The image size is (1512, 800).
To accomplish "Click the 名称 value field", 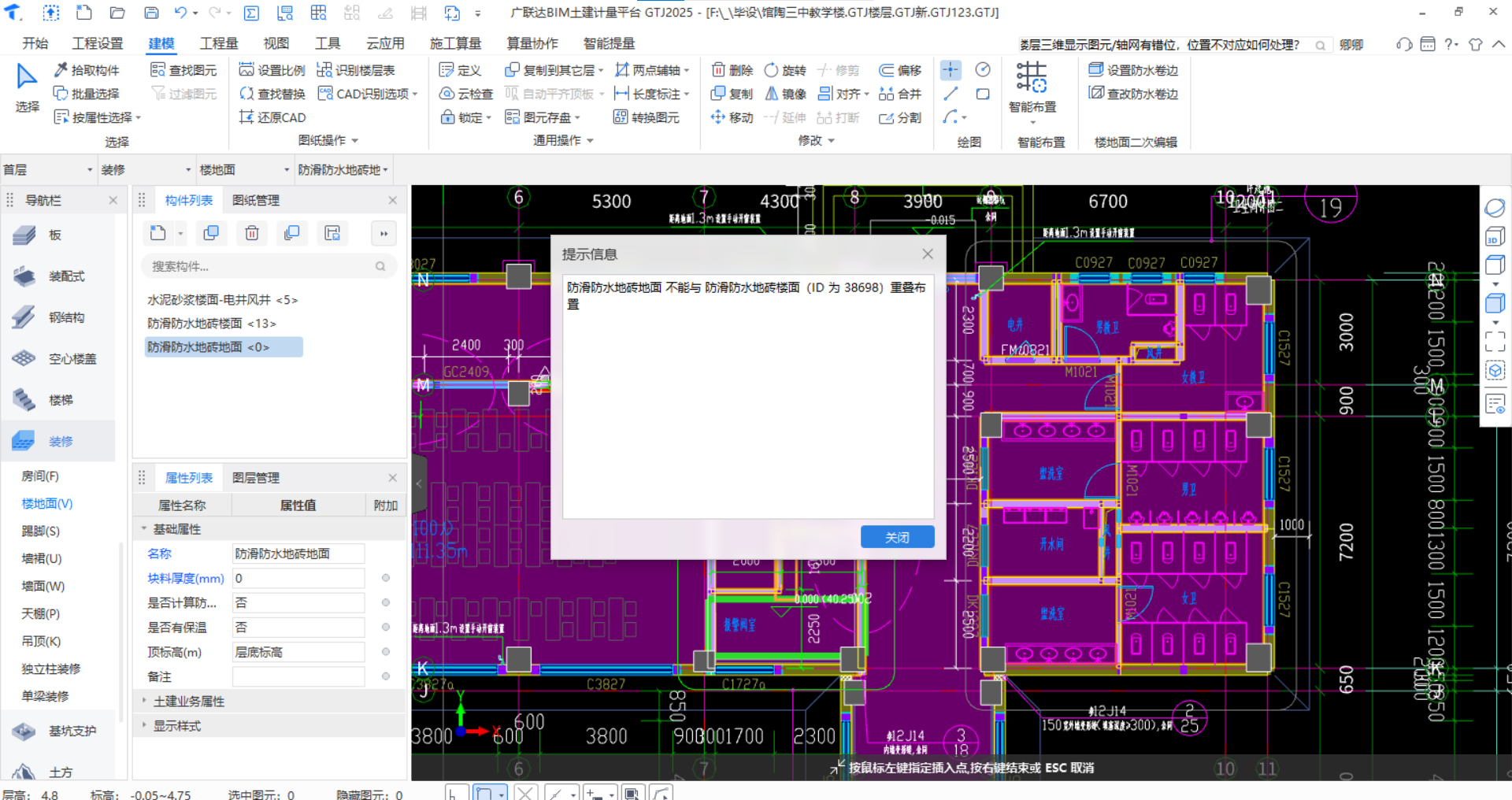I will pyautogui.click(x=298, y=554).
